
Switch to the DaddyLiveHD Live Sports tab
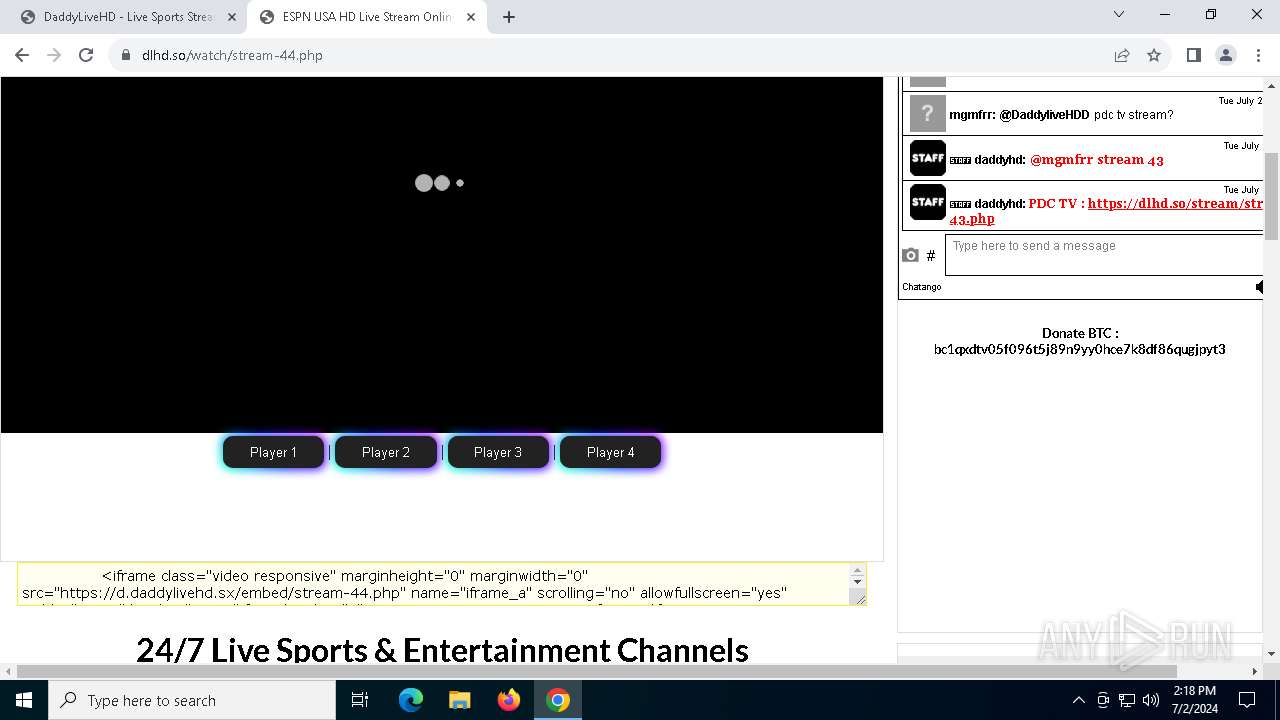pyautogui.click(x=127, y=17)
